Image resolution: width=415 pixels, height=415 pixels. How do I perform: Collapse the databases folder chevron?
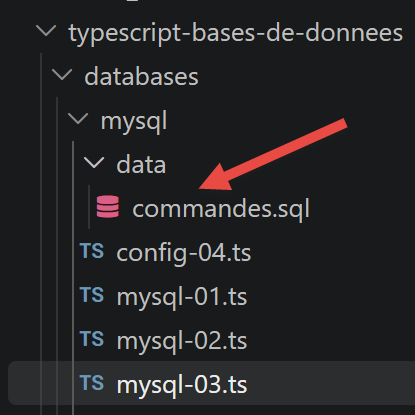click(62, 75)
